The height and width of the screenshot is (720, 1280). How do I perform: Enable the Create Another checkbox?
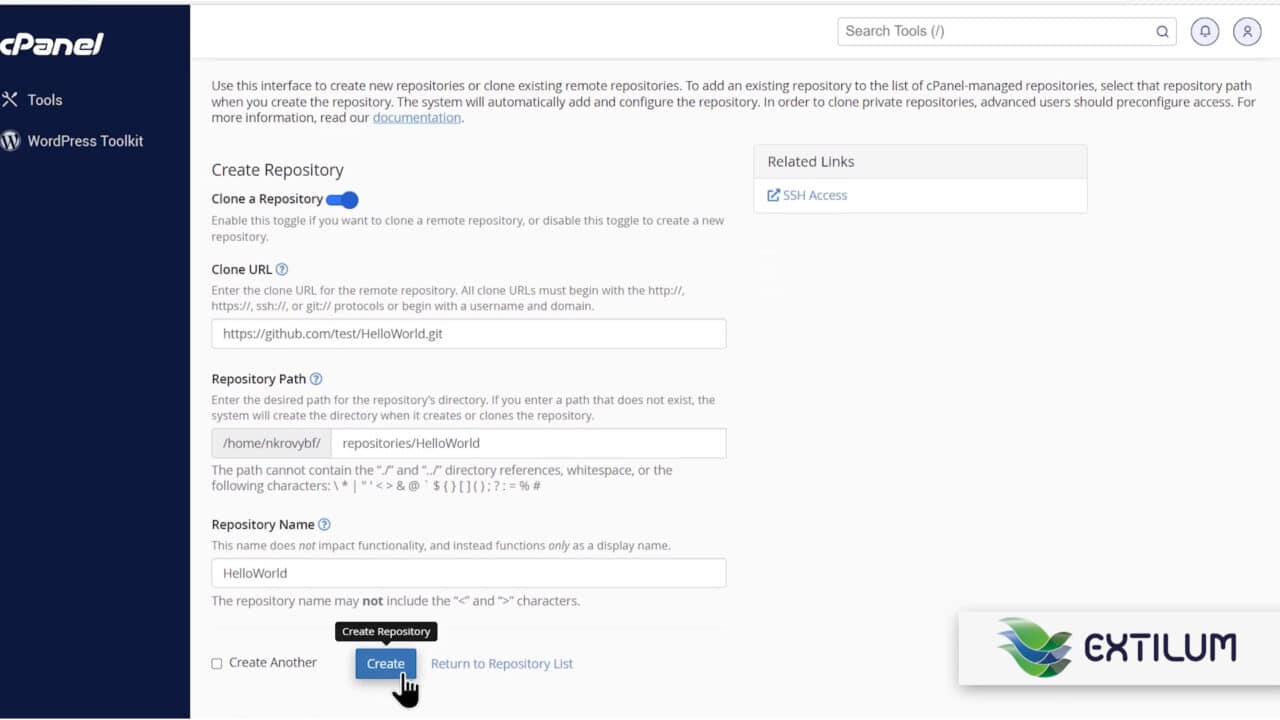(x=216, y=663)
